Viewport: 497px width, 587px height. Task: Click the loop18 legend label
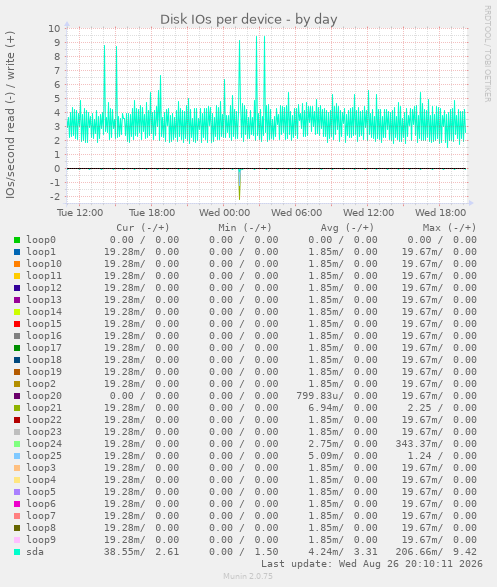click(44, 360)
